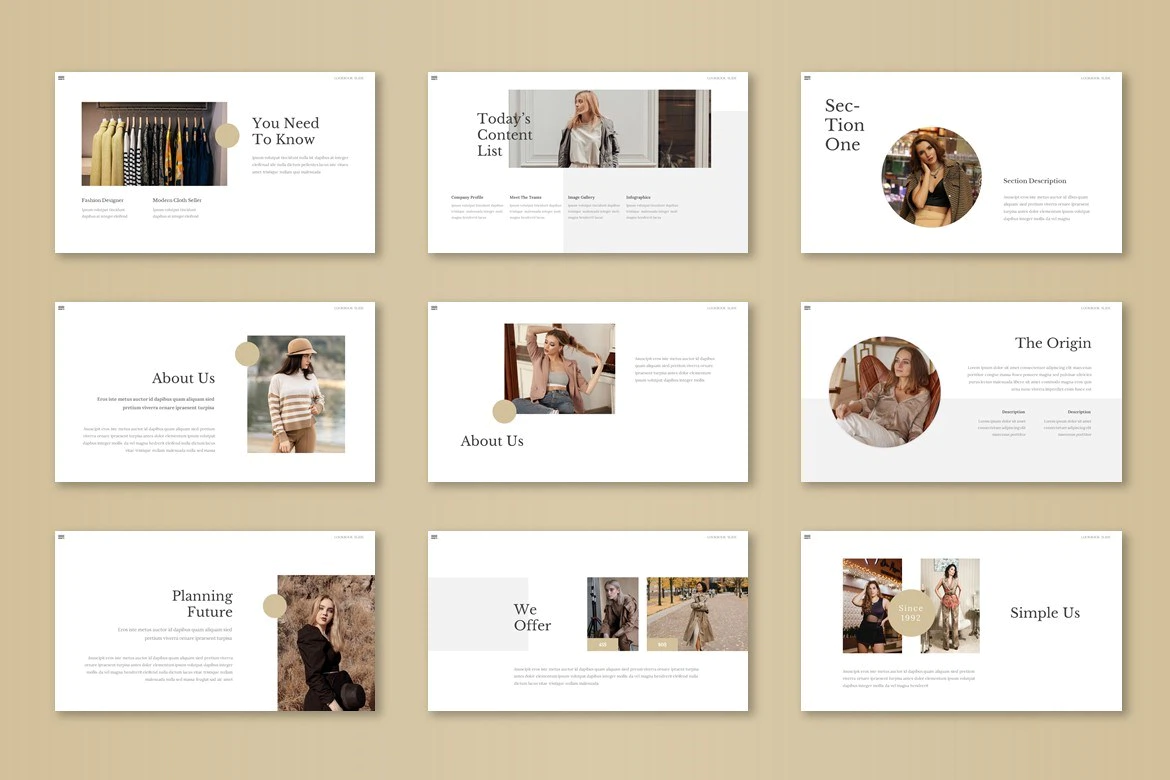Click beige circle beside You Need To Know
1170x780 pixels.
click(227, 136)
